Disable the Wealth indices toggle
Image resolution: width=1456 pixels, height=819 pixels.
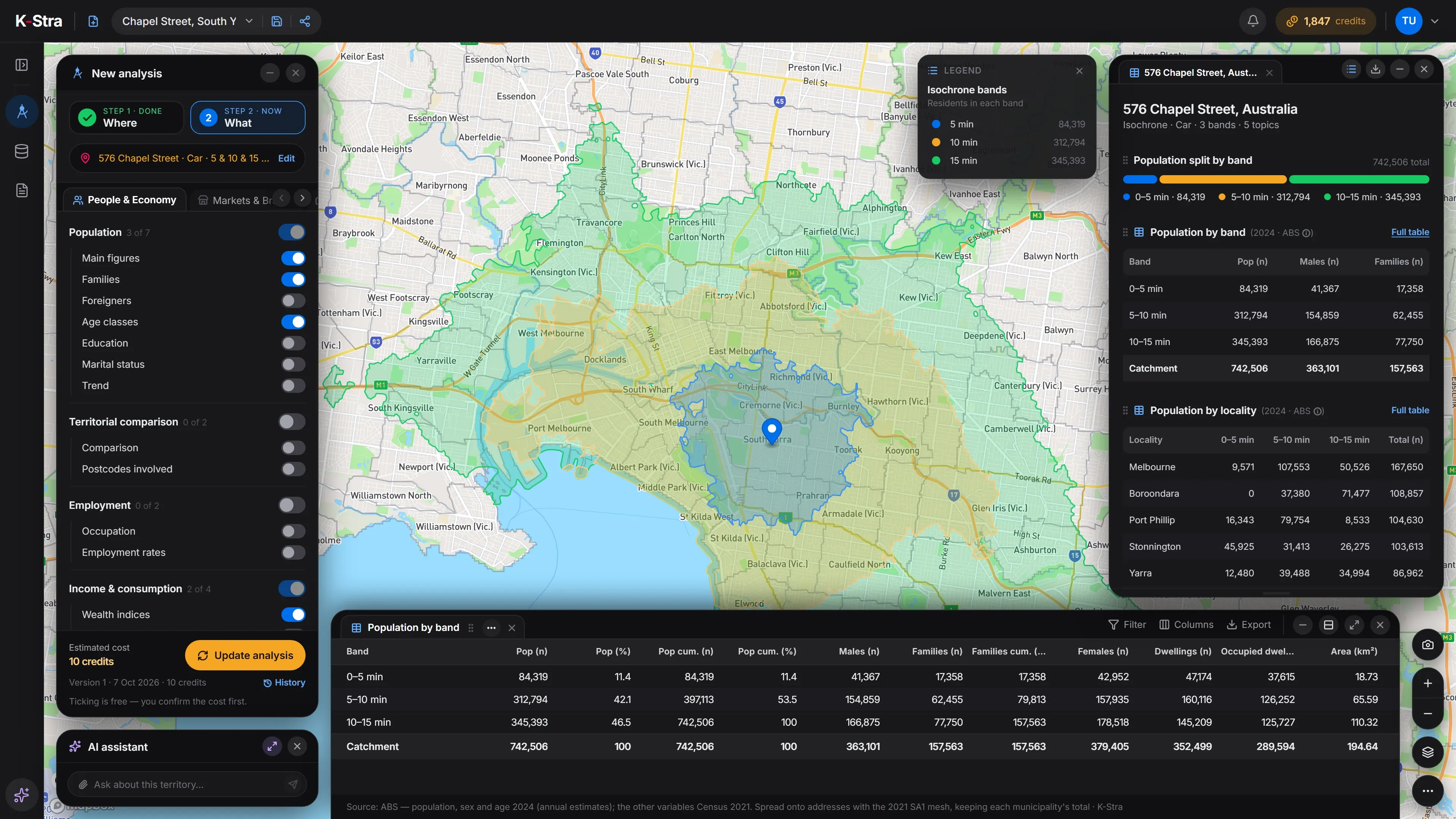pyautogui.click(x=293, y=614)
